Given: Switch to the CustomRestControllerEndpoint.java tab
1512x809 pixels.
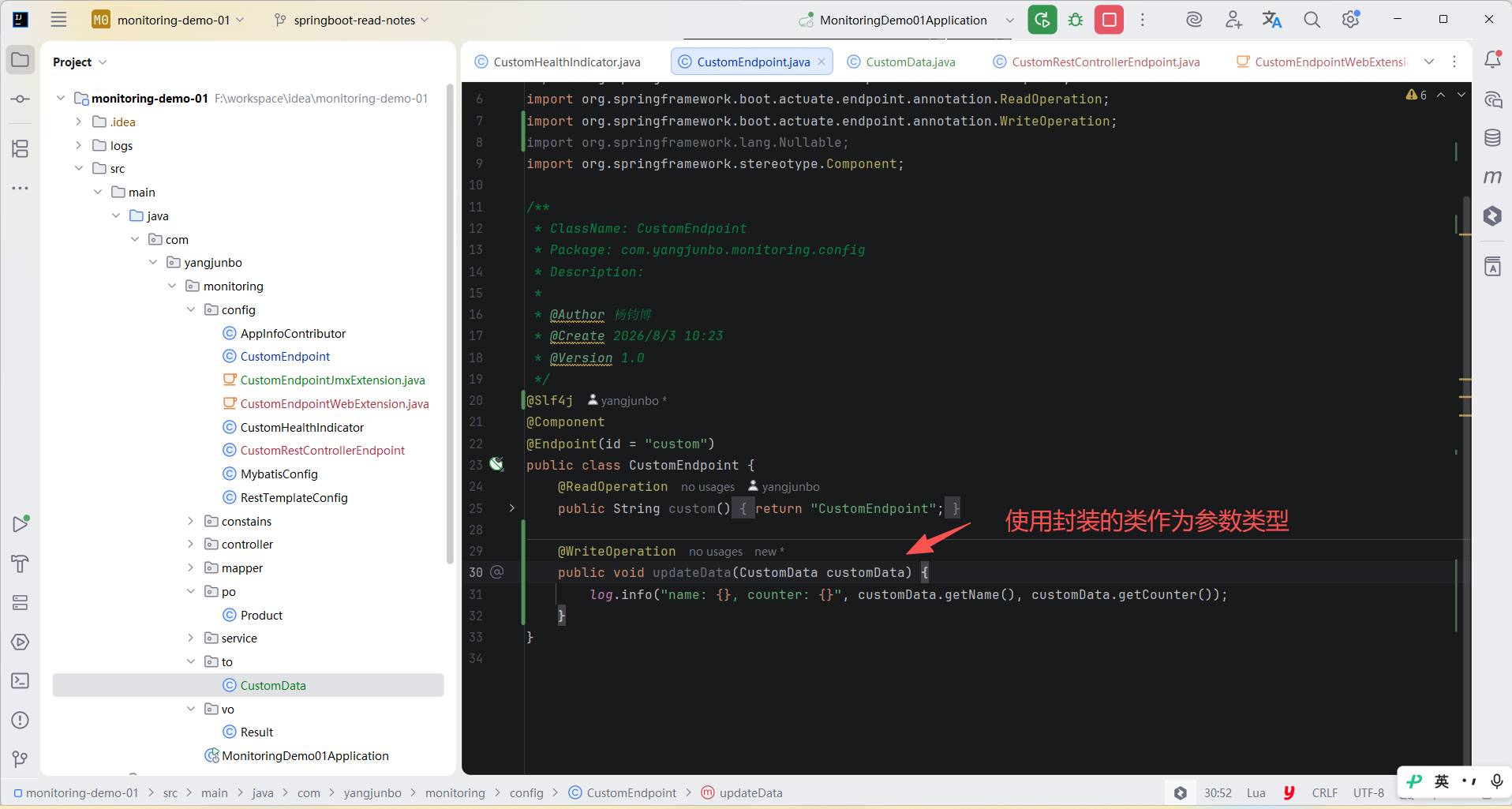Looking at the screenshot, I should click(x=1096, y=62).
